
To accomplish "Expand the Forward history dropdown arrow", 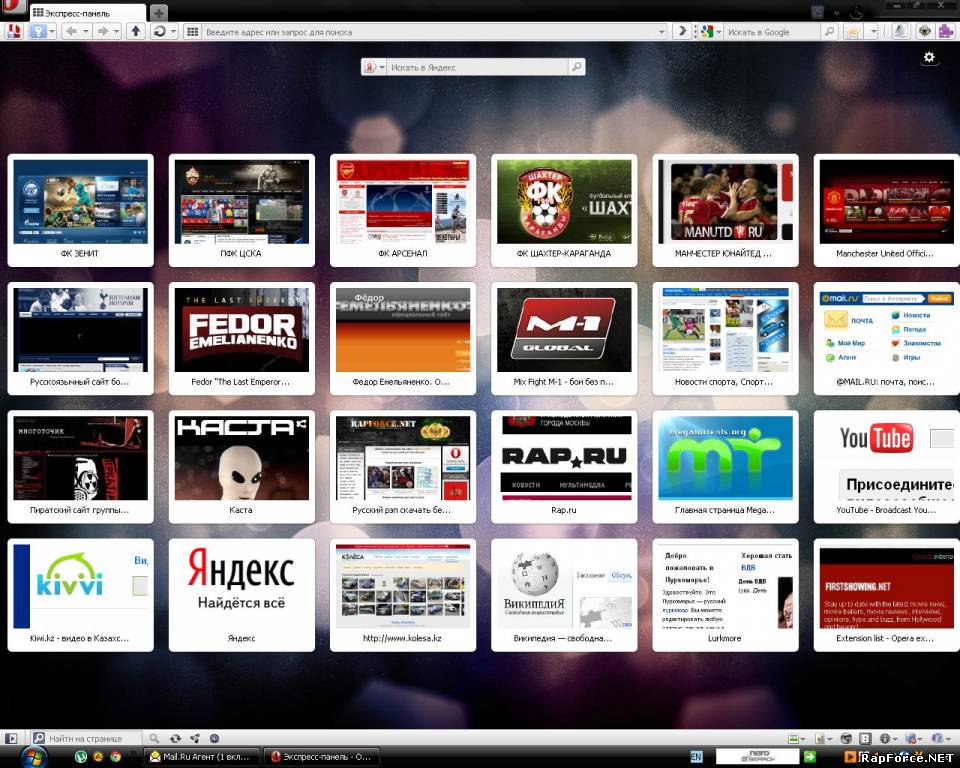I will click(116, 31).
